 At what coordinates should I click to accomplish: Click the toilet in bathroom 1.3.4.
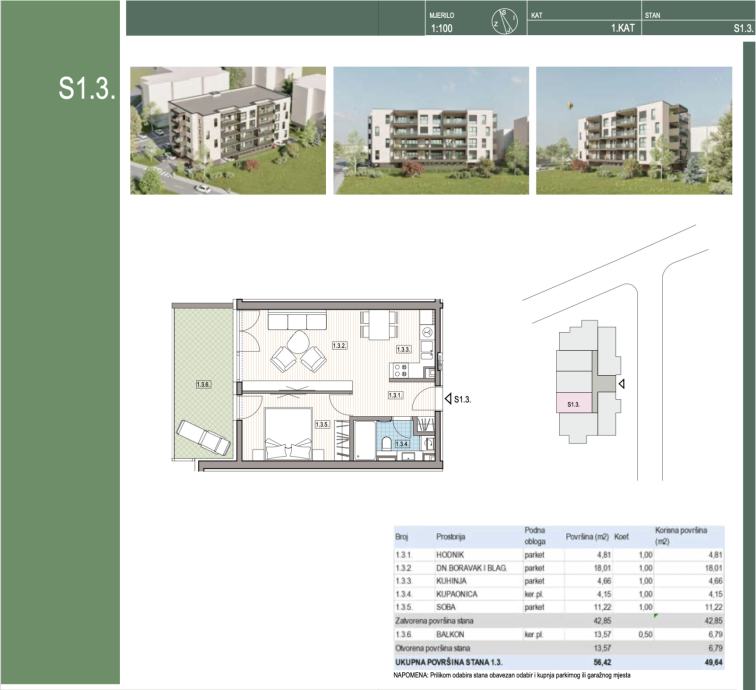click(387, 443)
